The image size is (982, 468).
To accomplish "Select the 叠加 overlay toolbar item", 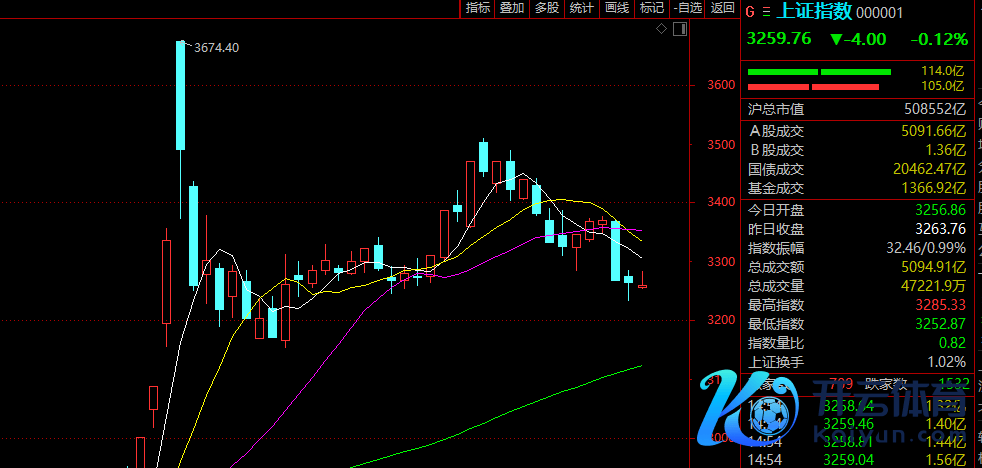I will [512, 8].
